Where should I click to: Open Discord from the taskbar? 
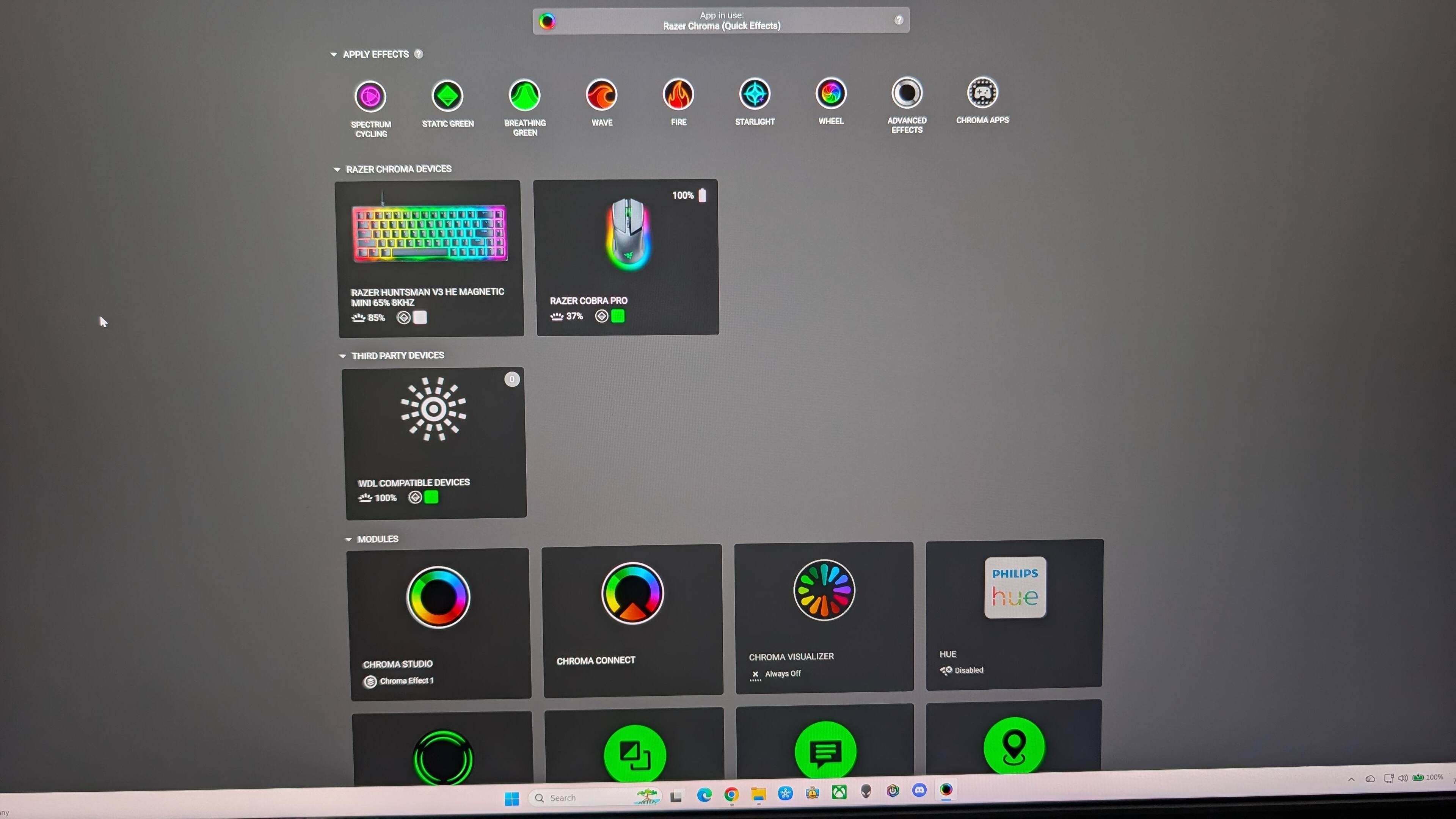(919, 790)
